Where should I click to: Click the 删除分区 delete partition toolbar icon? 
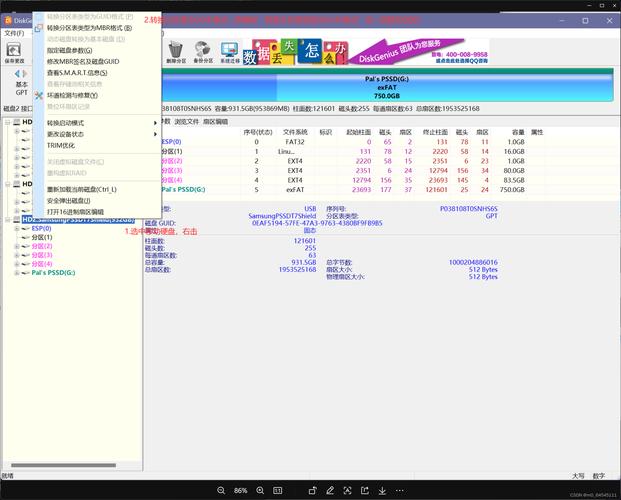176,52
